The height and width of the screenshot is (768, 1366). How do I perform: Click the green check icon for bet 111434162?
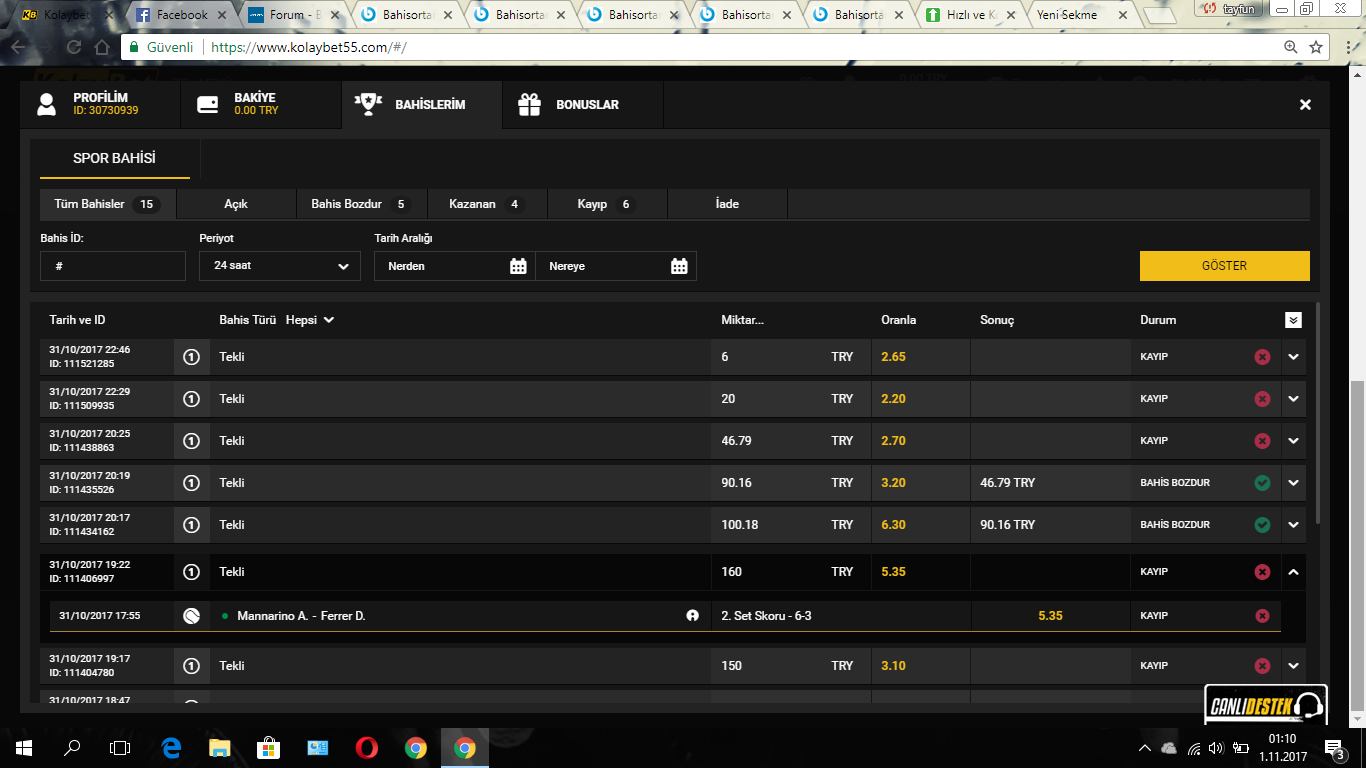click(x=1262, y=525)
